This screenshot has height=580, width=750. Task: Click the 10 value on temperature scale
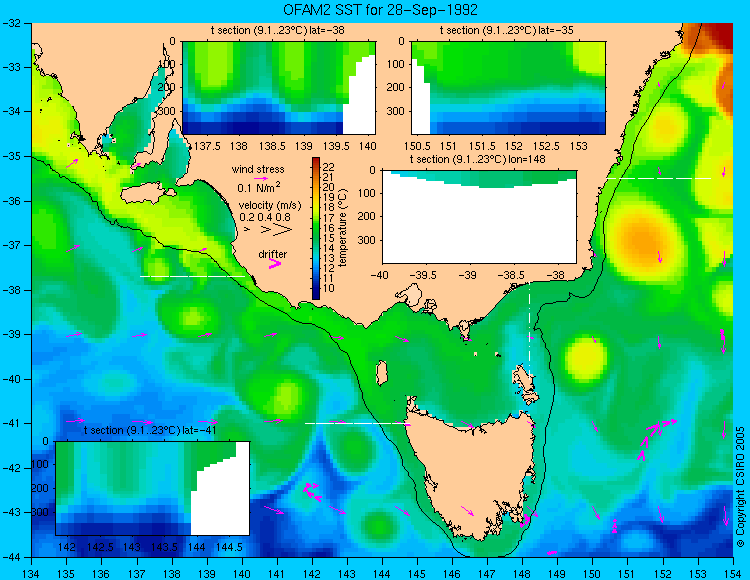click(329, 288)
